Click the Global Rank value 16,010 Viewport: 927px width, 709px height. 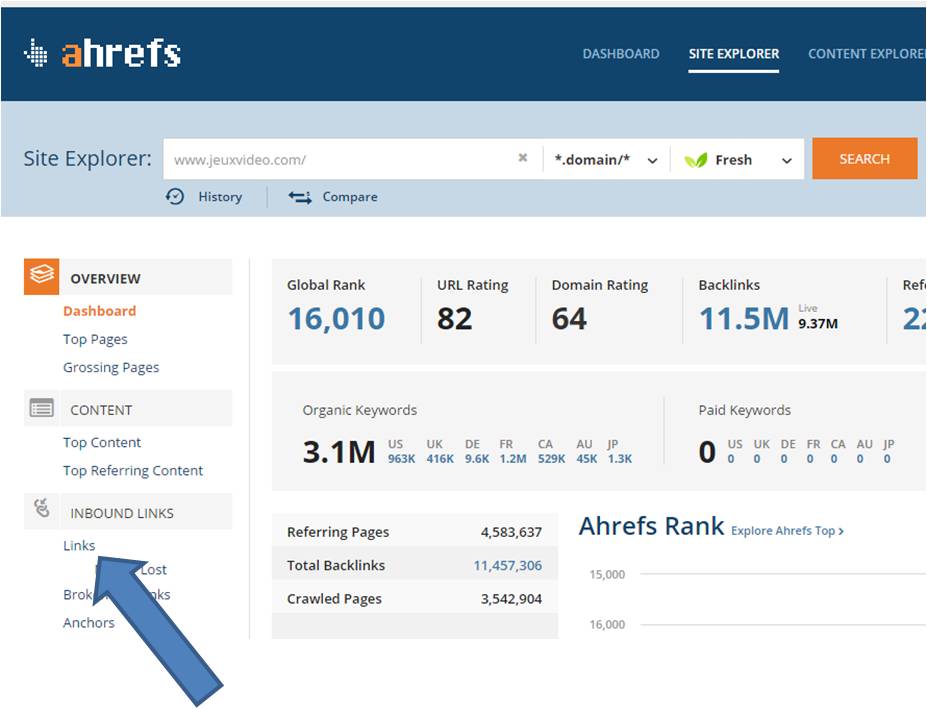click(336, 319)
